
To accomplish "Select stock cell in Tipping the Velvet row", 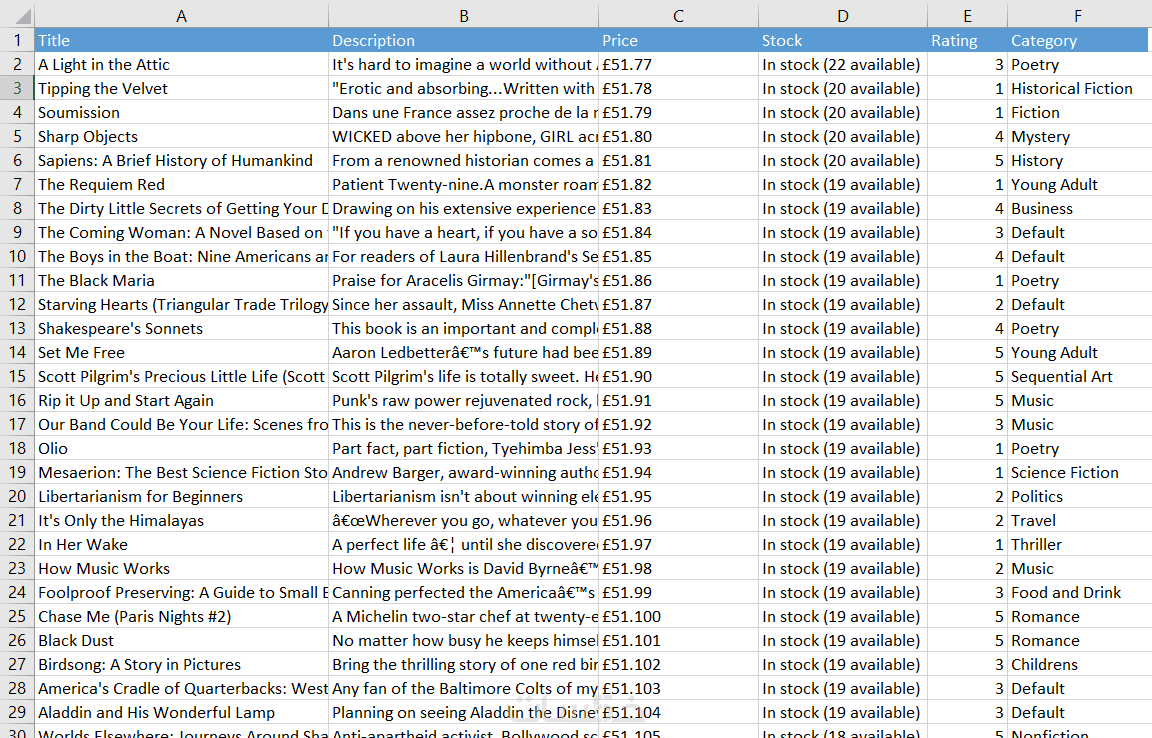I will click(x=843, y=88).
